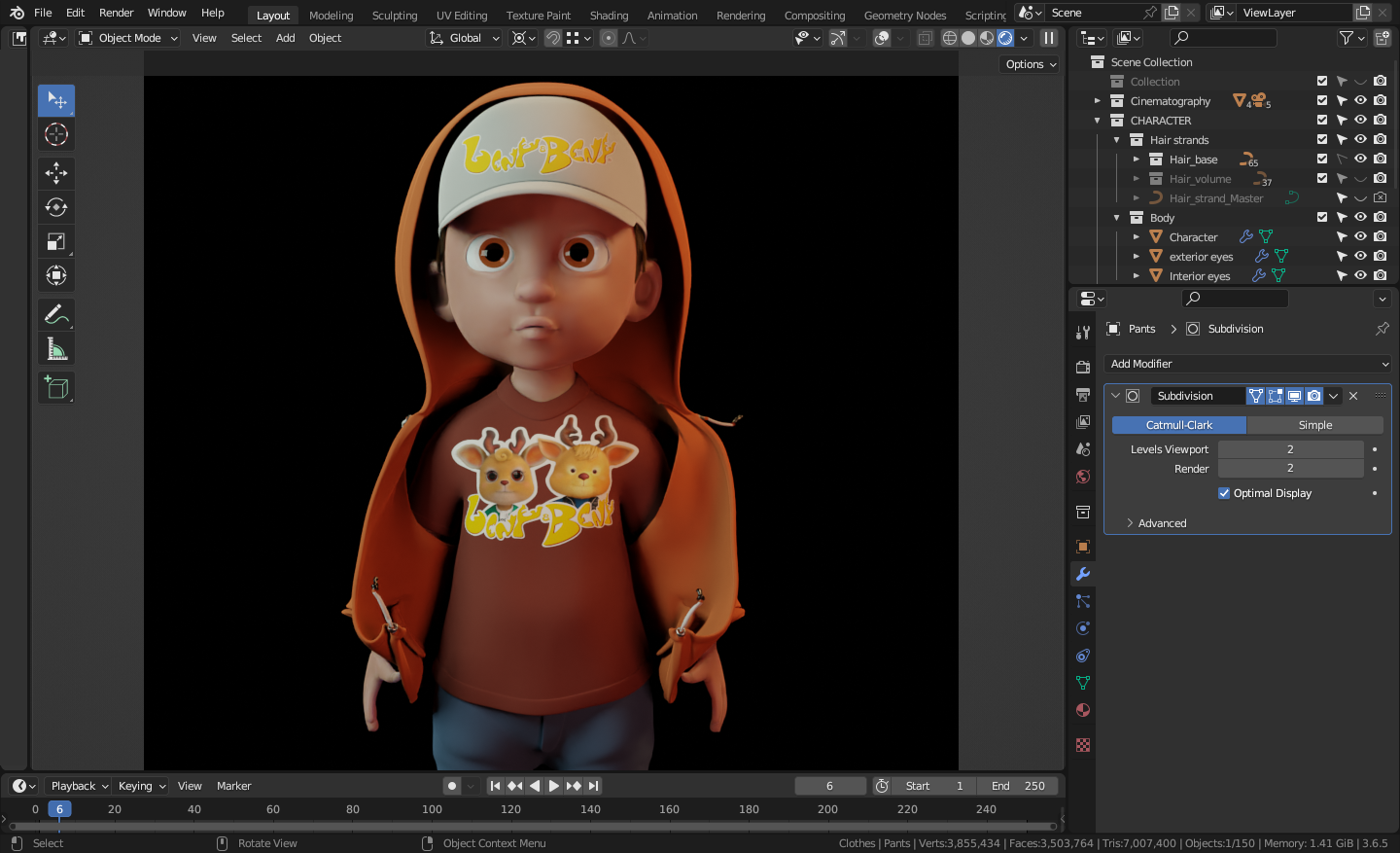Activate the Move tool
Image resolution: width=1400 pixels, height=853 pixels.
[56, 173]
